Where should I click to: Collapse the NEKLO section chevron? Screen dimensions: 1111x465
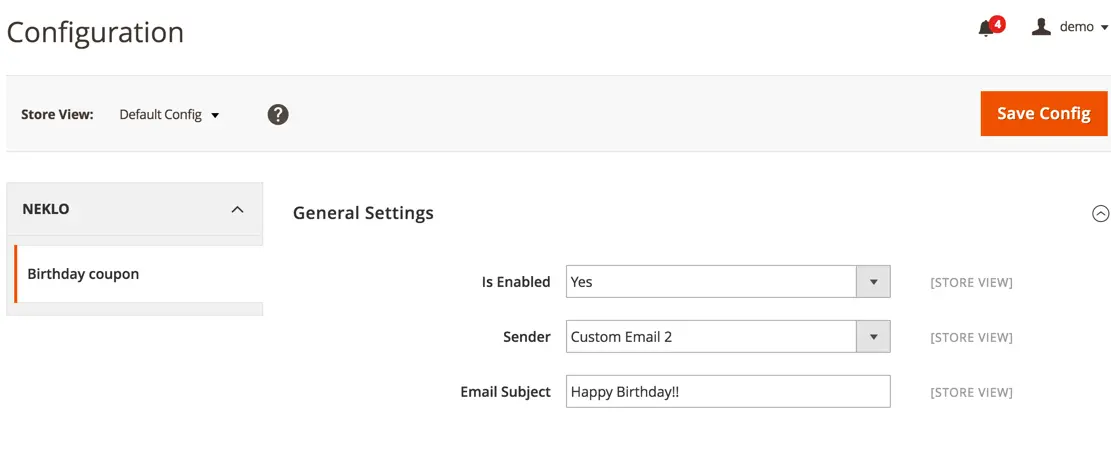click(238, 209)
